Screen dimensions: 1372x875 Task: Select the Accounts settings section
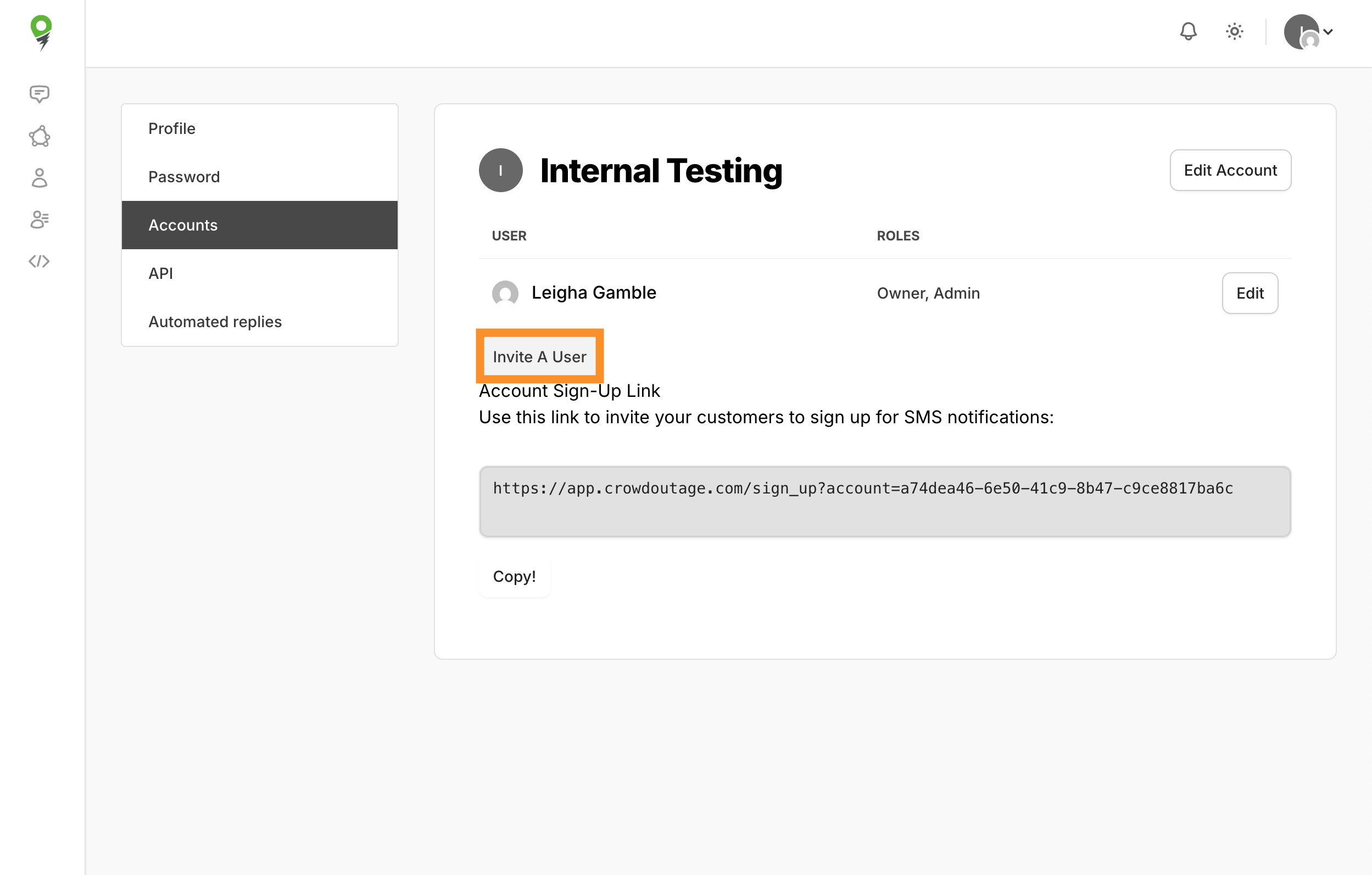(x=183, y=225)
